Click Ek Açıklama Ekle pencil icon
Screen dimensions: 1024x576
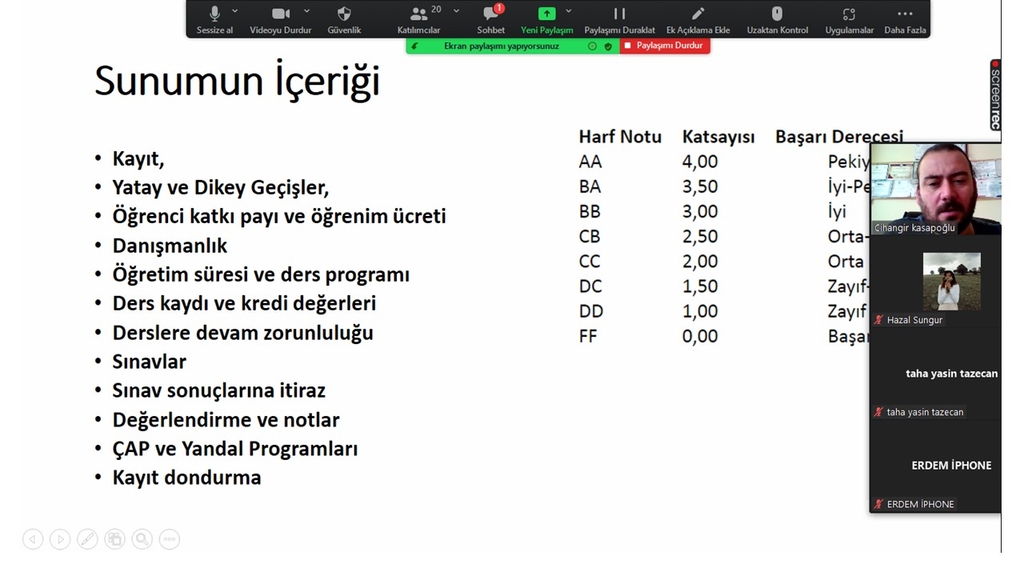point(698,19)
